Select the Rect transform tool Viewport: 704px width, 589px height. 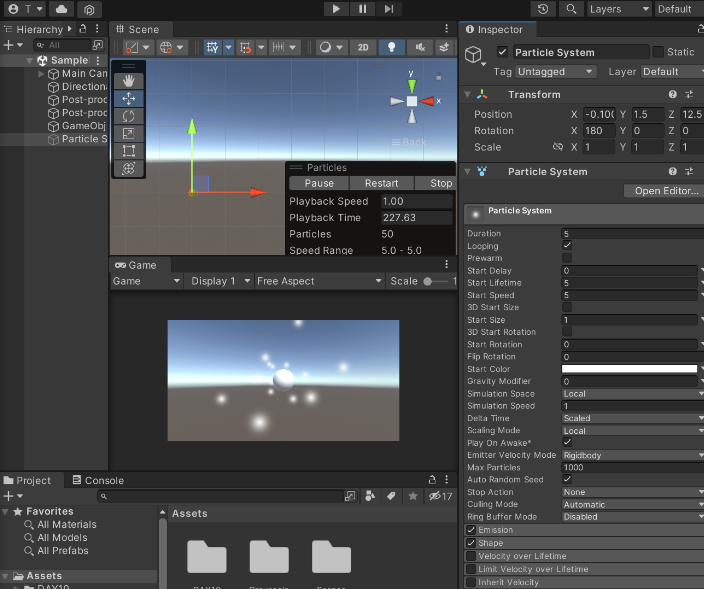pyautogui.click(x=128, y=151)
